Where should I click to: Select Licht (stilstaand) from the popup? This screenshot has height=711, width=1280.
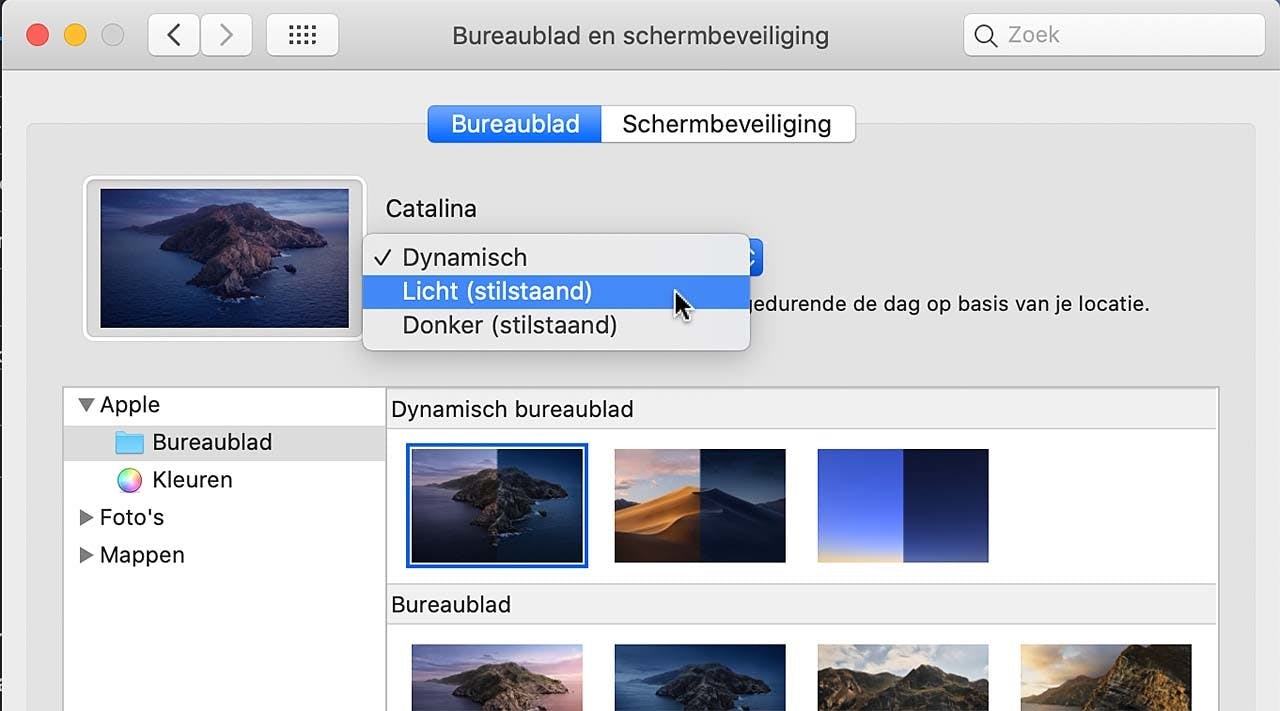point(556,291)
